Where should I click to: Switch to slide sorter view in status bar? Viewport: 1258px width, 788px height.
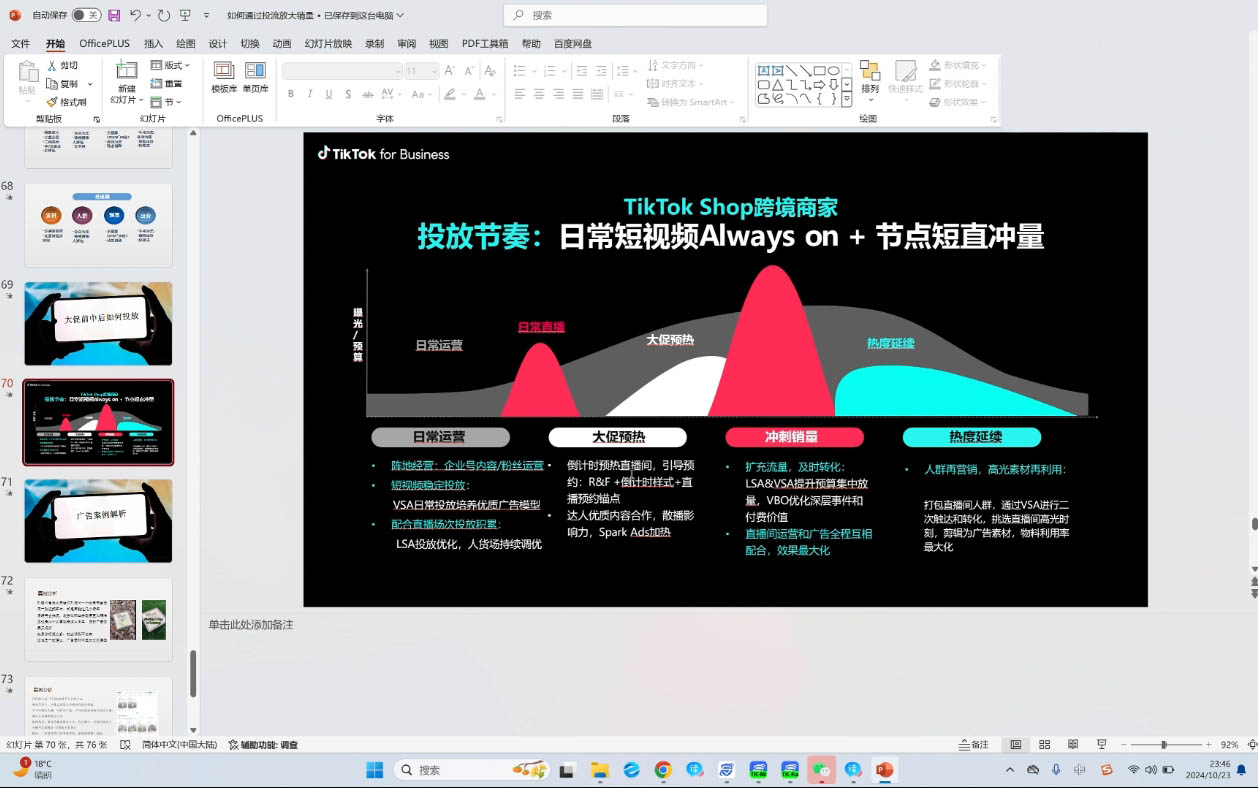point(1044,744)
